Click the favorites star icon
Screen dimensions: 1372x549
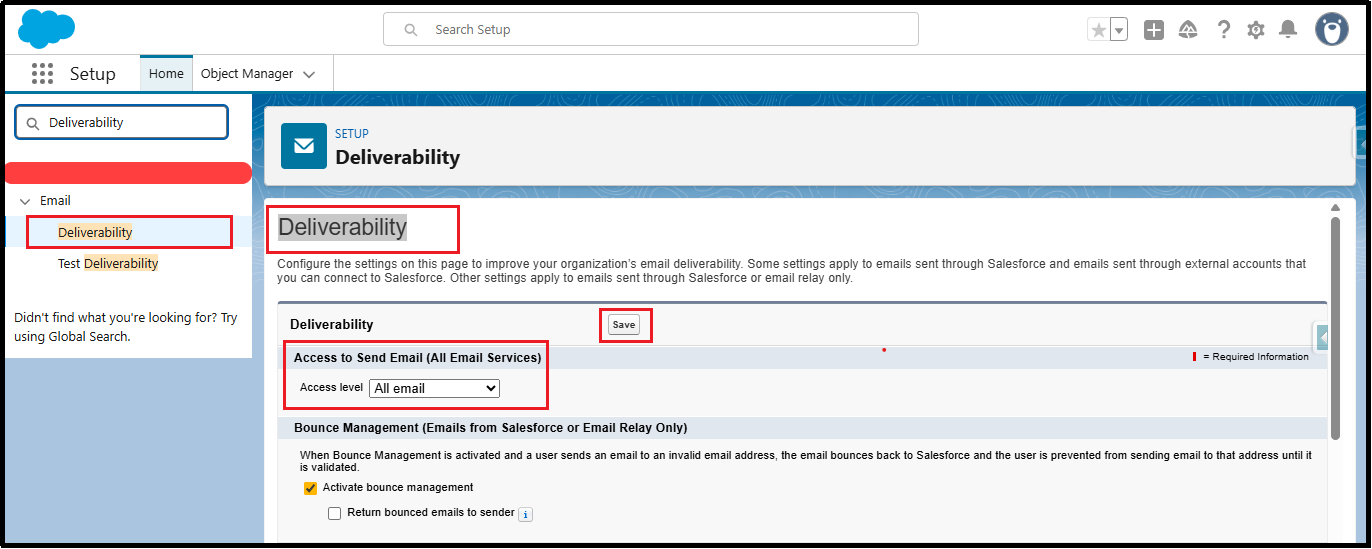coord(1099,30)
